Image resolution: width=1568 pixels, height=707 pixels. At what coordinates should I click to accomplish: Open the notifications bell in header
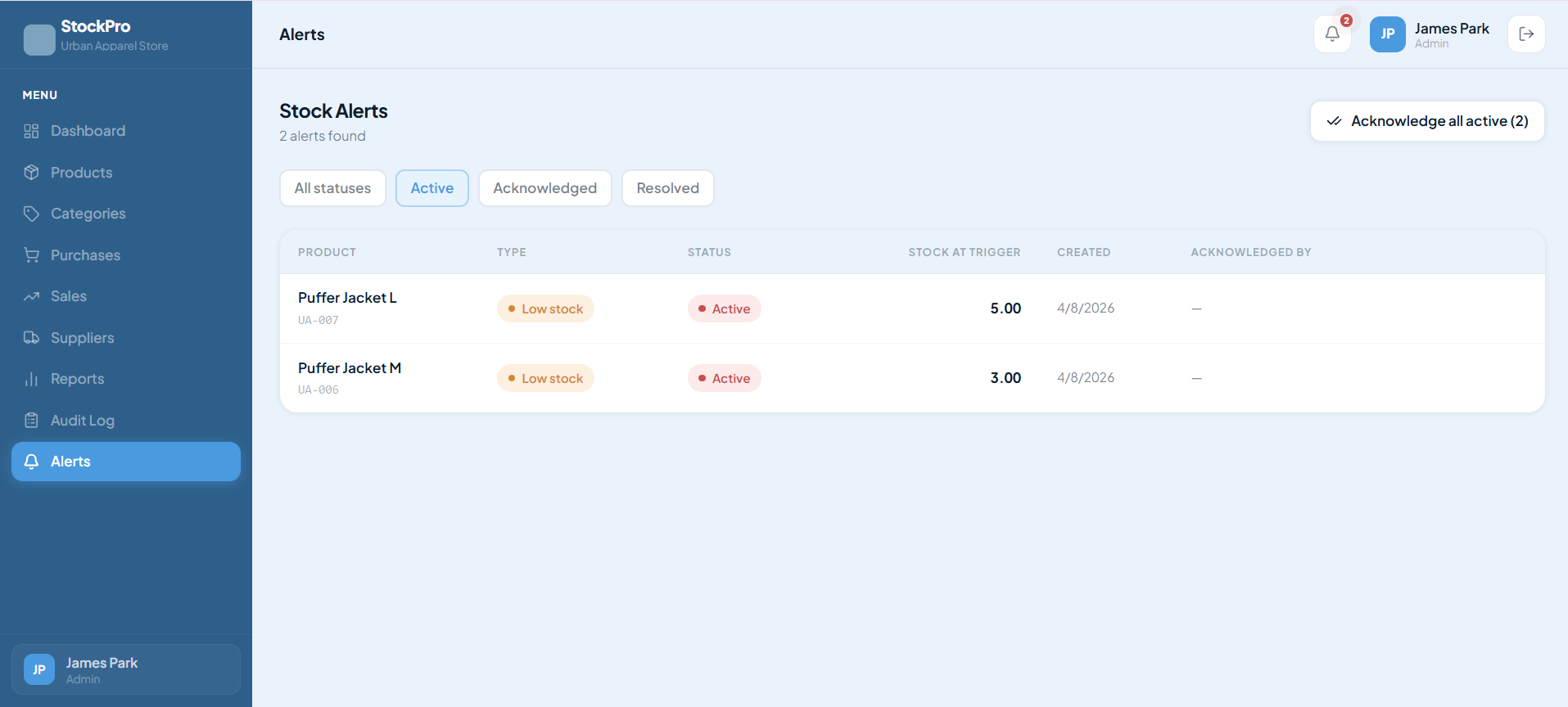[x=1332, y=34]
